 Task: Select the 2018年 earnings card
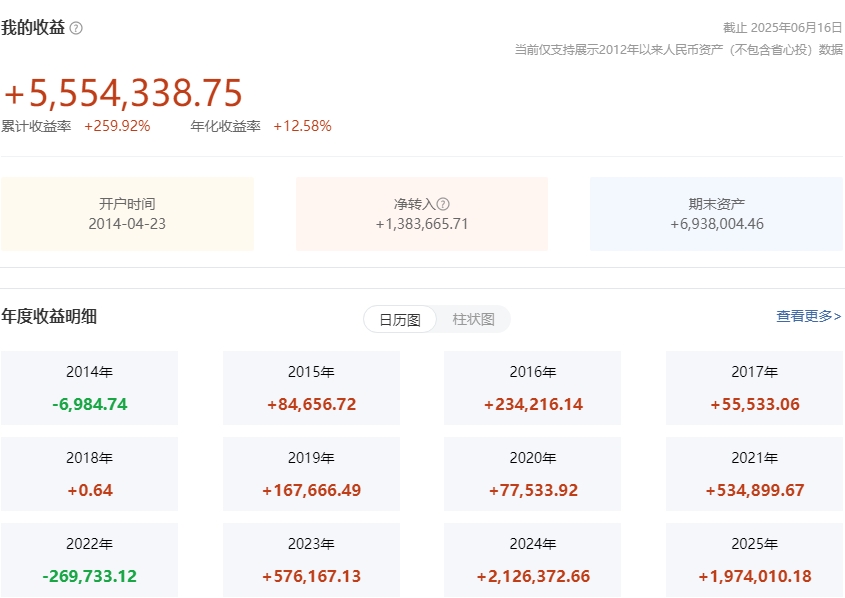[x=89, y=474]
